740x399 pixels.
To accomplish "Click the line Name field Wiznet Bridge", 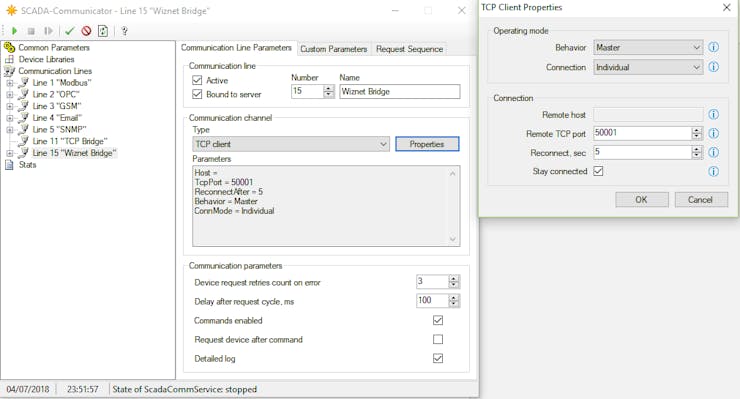I will tap(400, 92).
